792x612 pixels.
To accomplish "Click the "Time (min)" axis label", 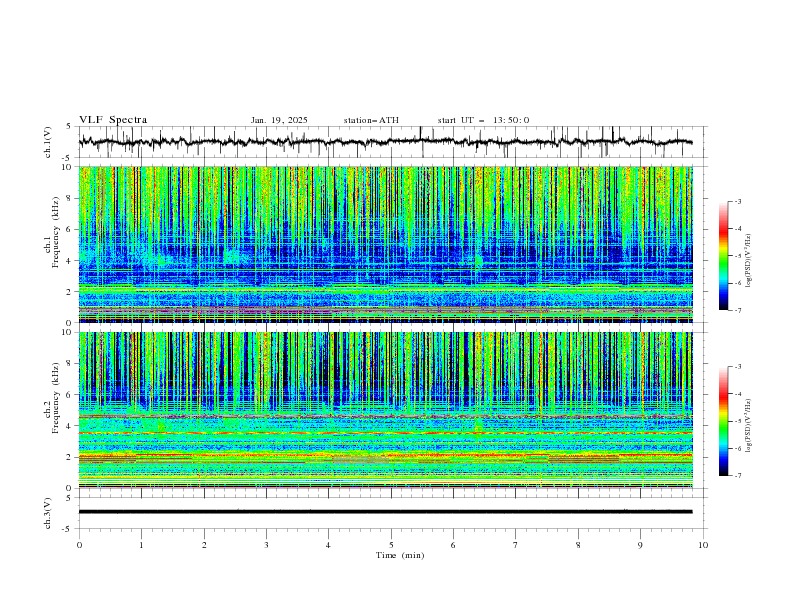I will tap(400, 555).
